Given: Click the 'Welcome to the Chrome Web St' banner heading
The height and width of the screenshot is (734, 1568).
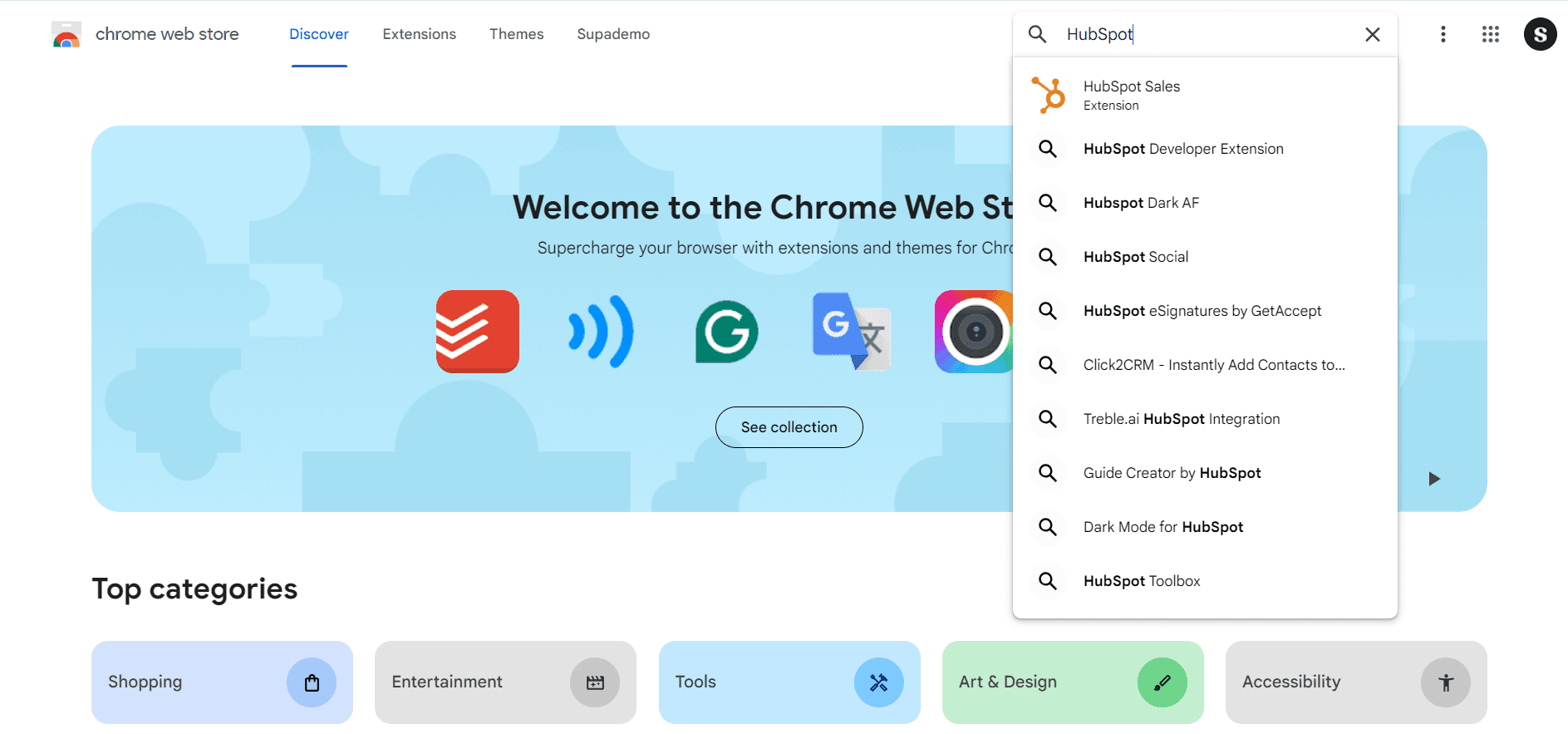Looking at the screenshot, I should pyautogui.click(x=763, y=207).
